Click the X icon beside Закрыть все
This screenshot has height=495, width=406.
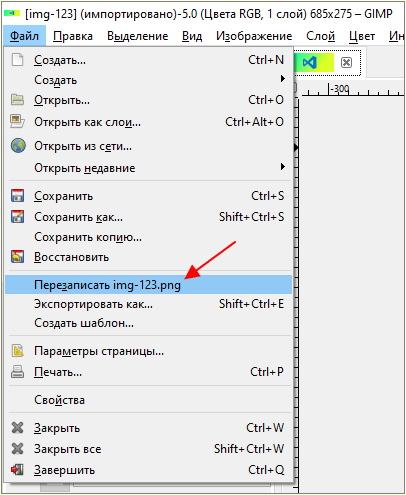click(17, 448)
